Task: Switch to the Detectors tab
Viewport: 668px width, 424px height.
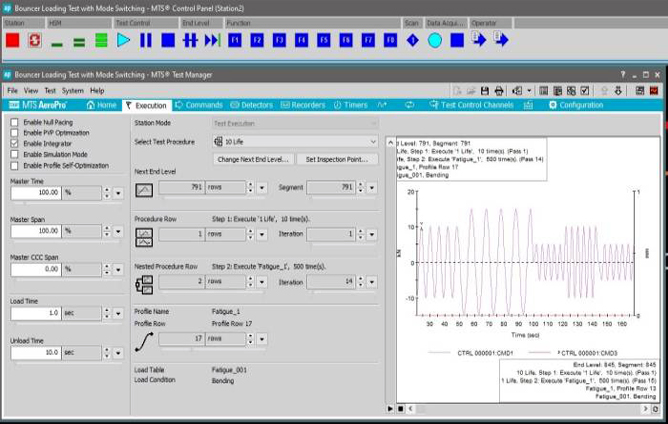Action: click(x=253, y=105)
